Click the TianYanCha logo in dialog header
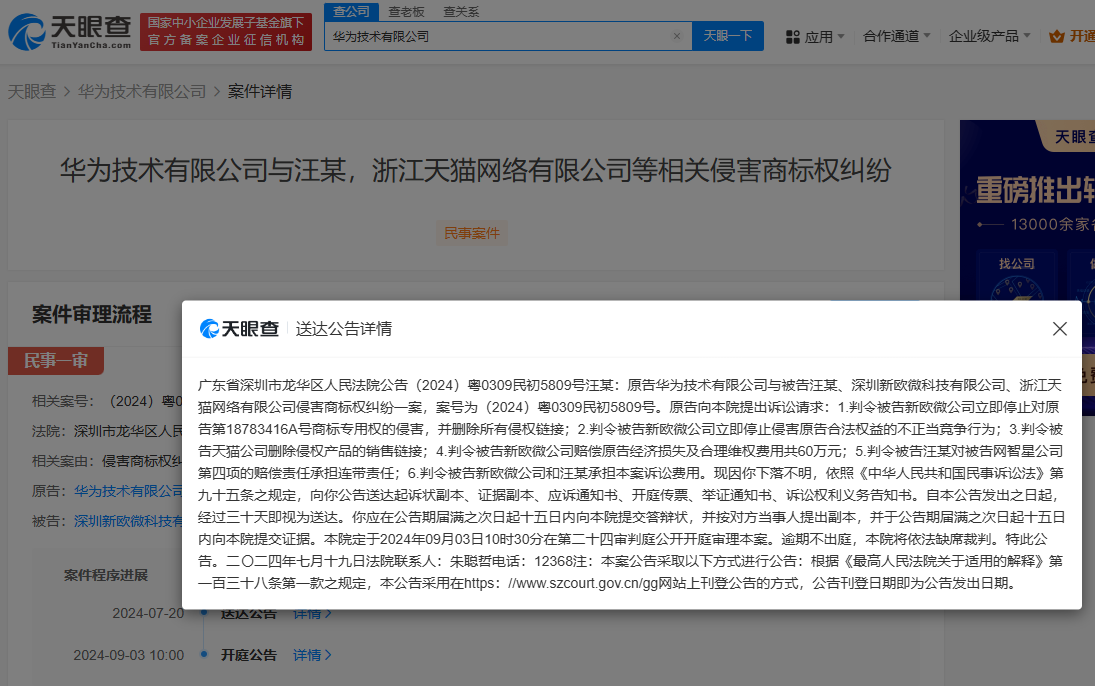 239,328
